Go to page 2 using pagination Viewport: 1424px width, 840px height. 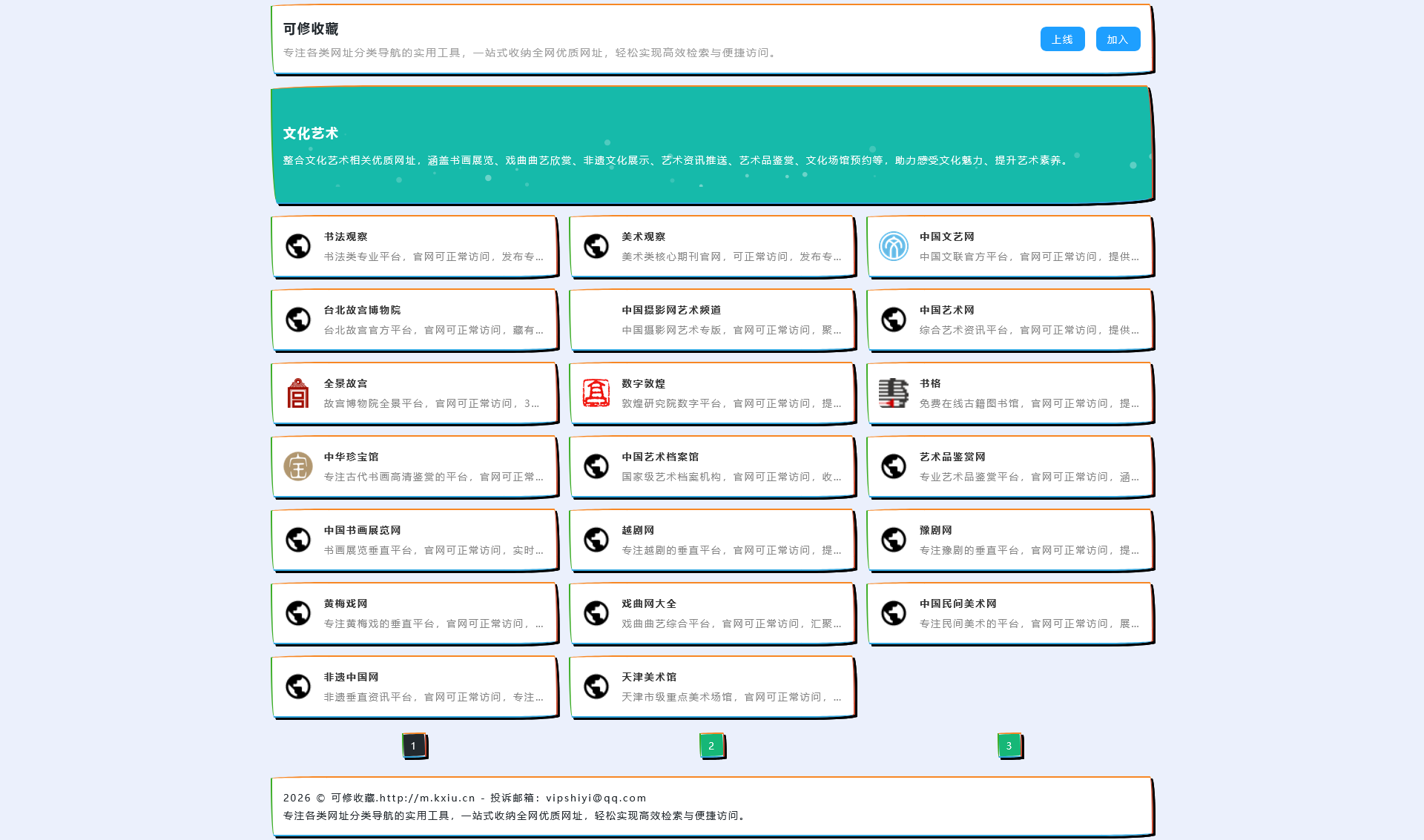coord(711,746)
